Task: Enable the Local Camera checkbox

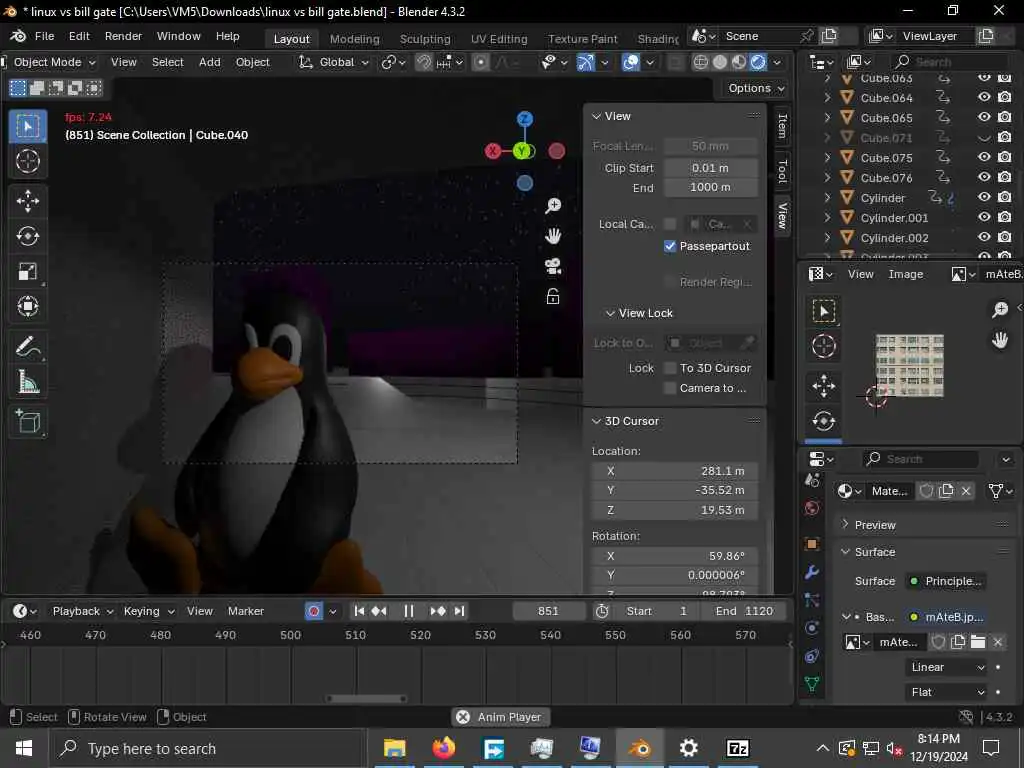Action: tap(670, 224)
